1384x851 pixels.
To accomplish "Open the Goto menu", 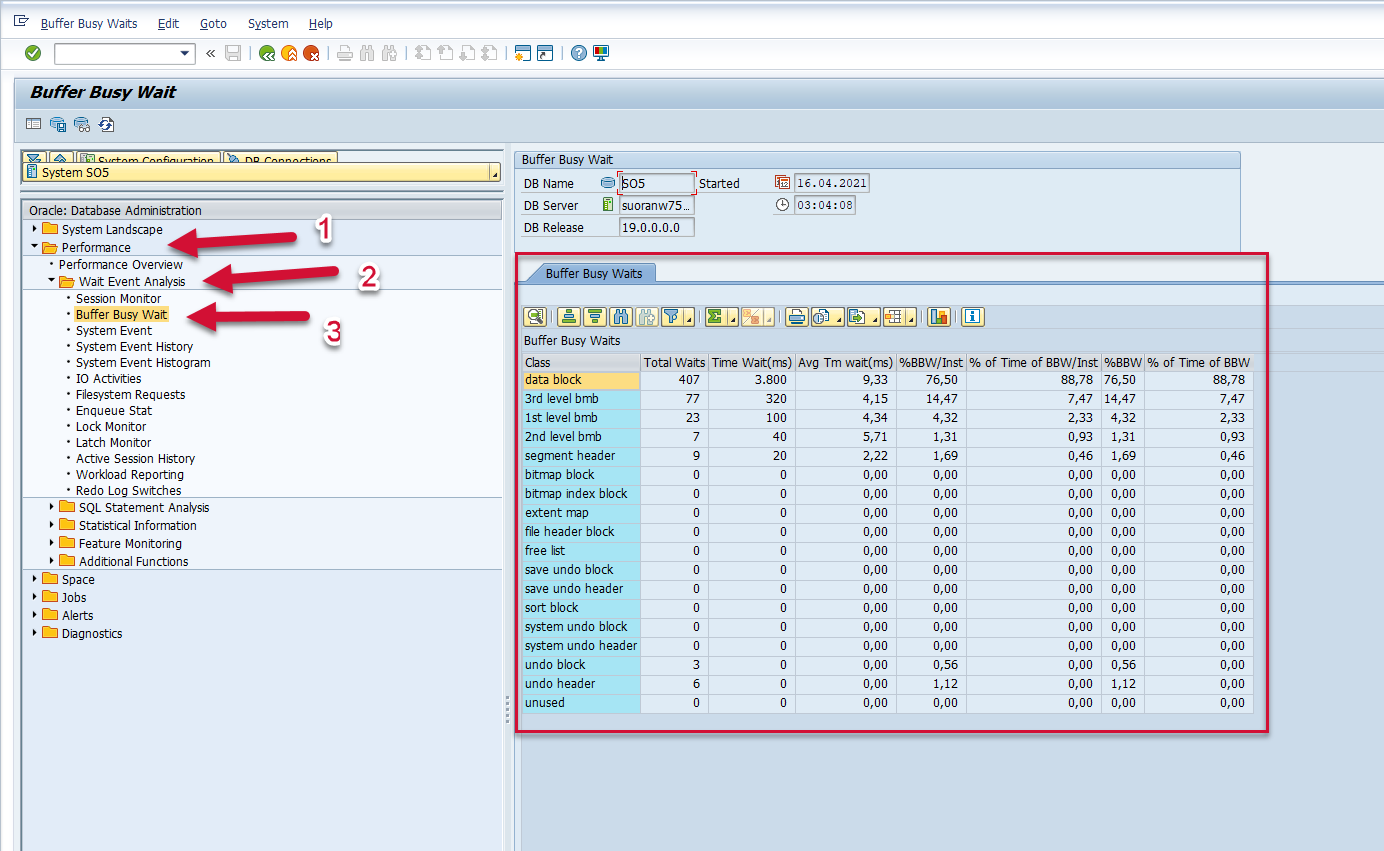I will (213, 23).
